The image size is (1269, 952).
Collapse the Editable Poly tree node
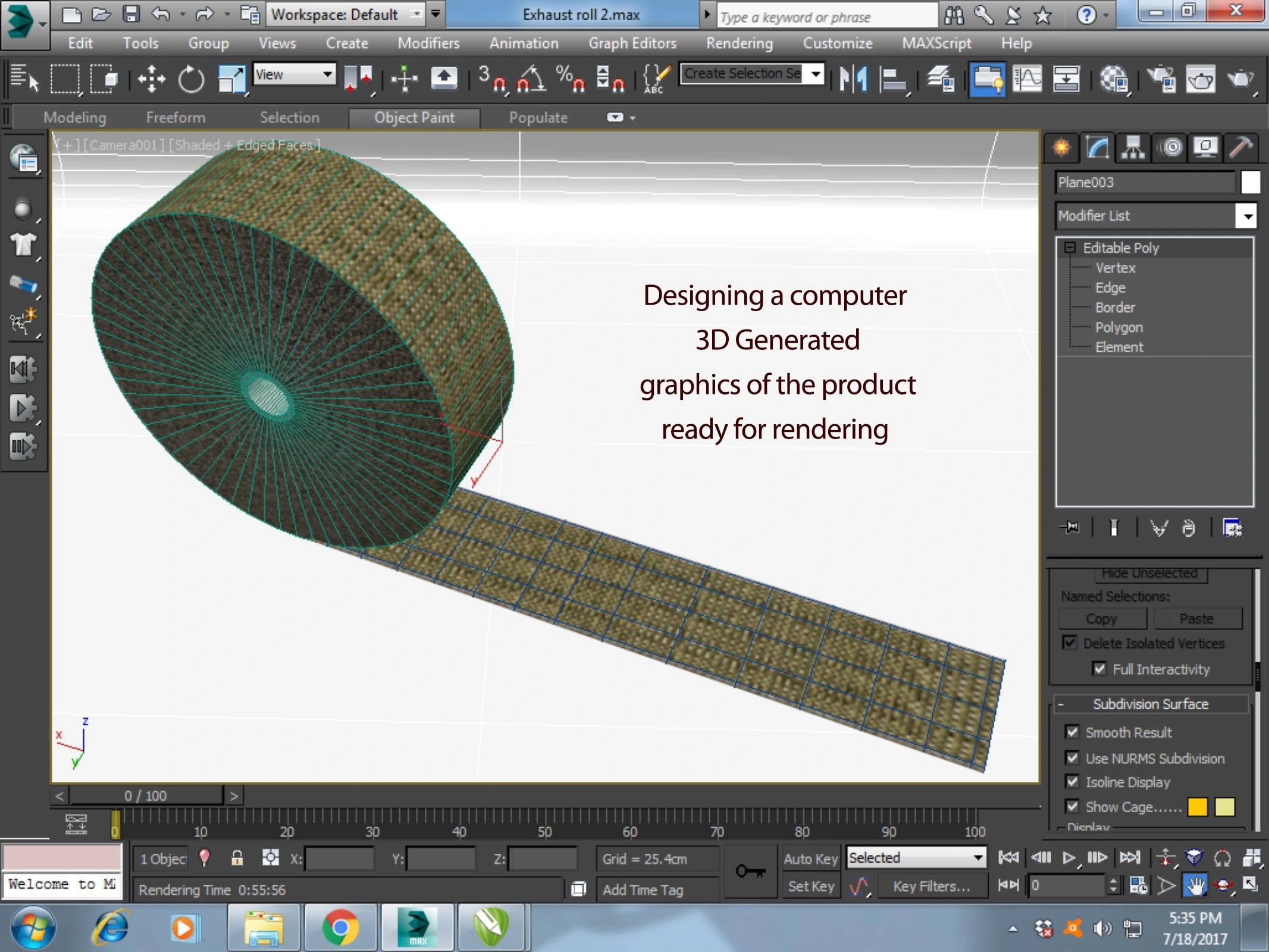pos(1070,248)
